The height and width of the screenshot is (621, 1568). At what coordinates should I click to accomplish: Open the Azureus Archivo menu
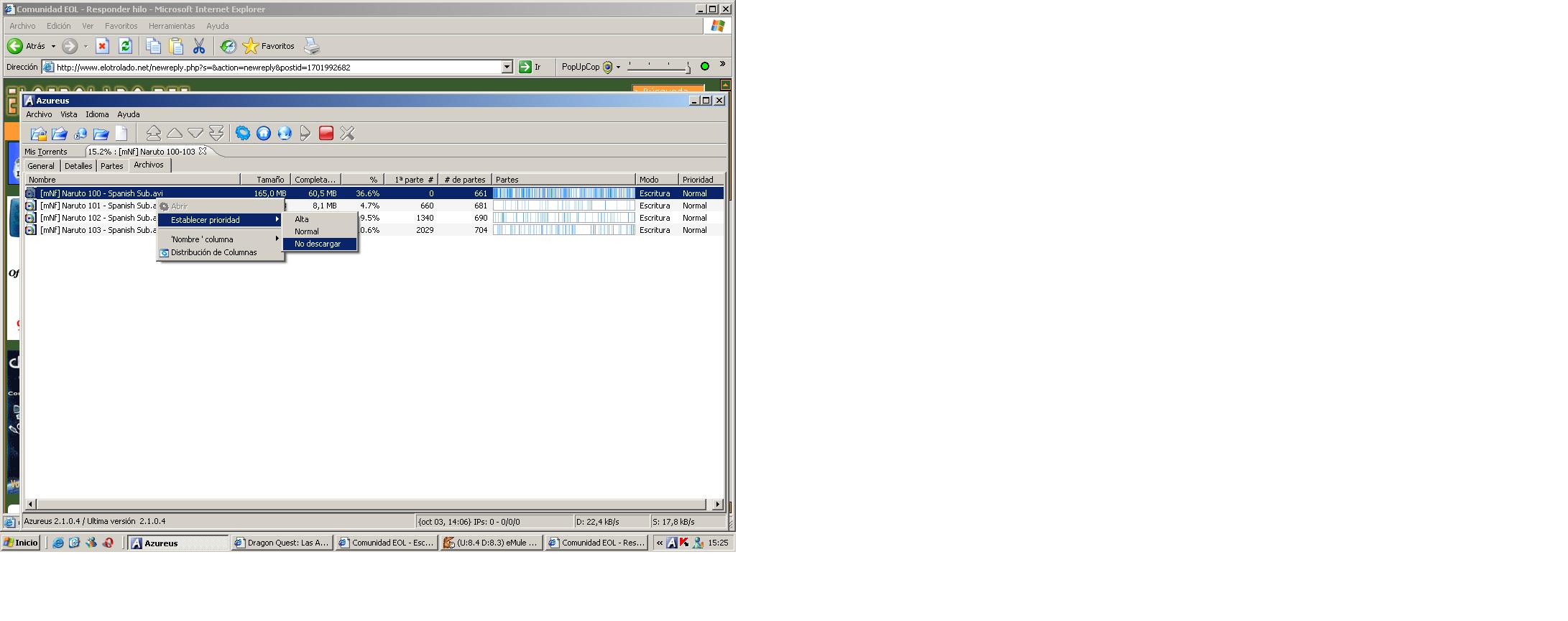(39, 114)
